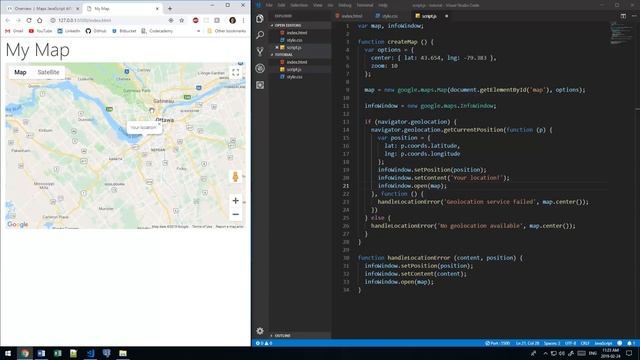640x360 pixels.
Task: Open Word from Windows taskbar
Action: click(x=41, y=353)
